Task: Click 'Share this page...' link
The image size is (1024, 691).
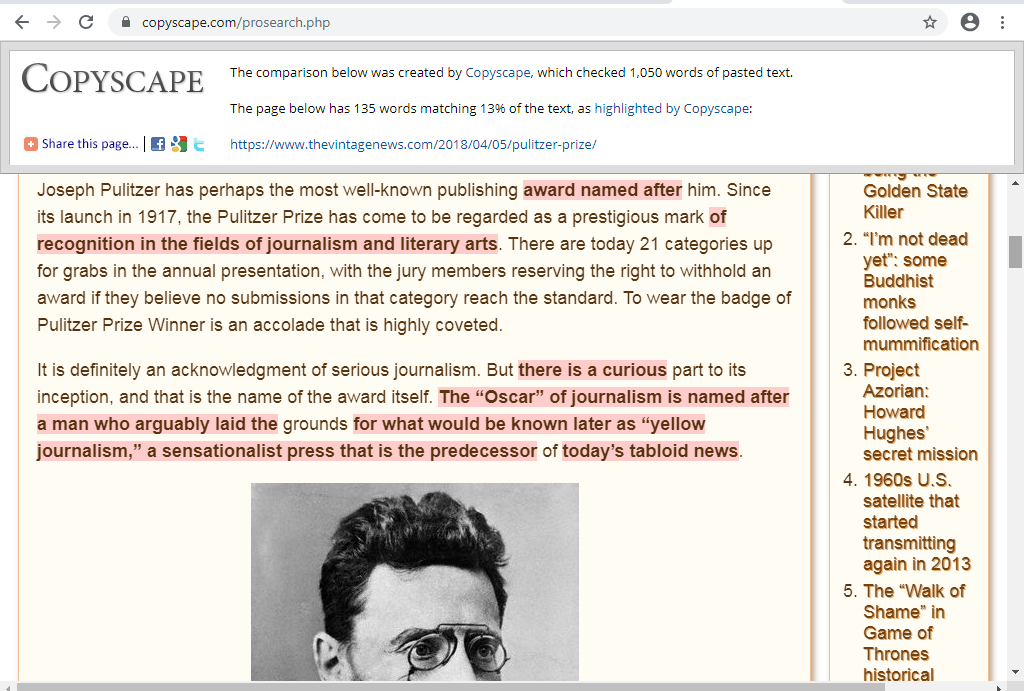Action: [90, 144]
